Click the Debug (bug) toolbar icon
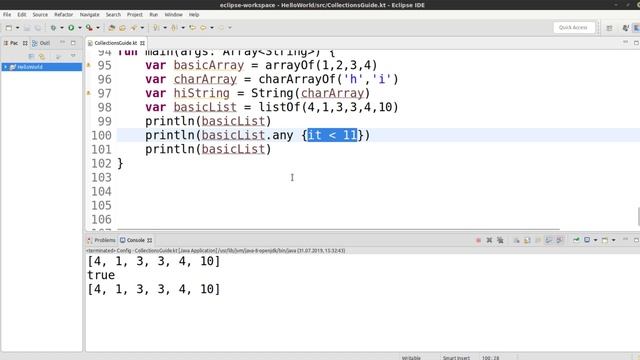Screen dimensions: 640x360 (x=53, y=28)
